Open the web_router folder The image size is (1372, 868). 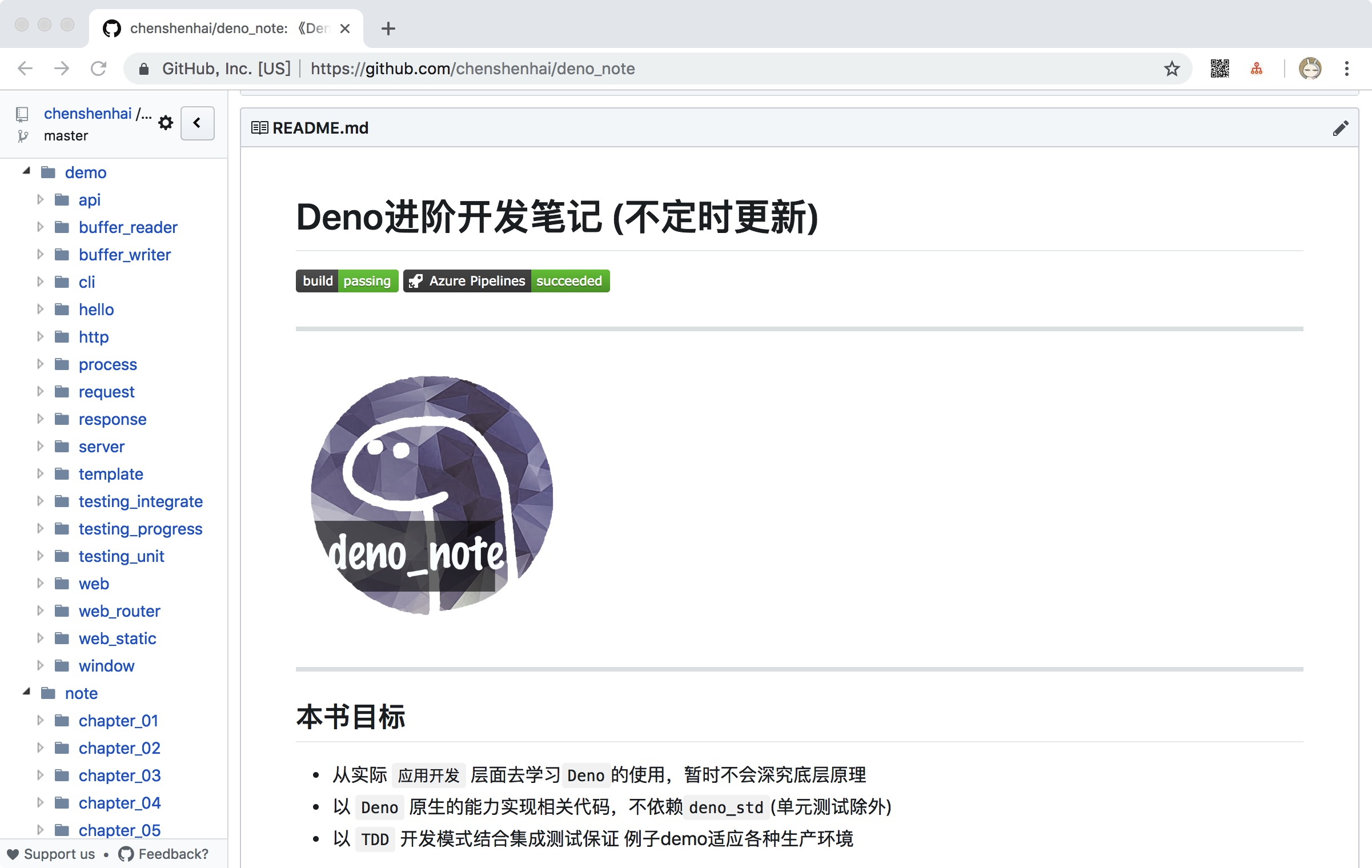119,611
